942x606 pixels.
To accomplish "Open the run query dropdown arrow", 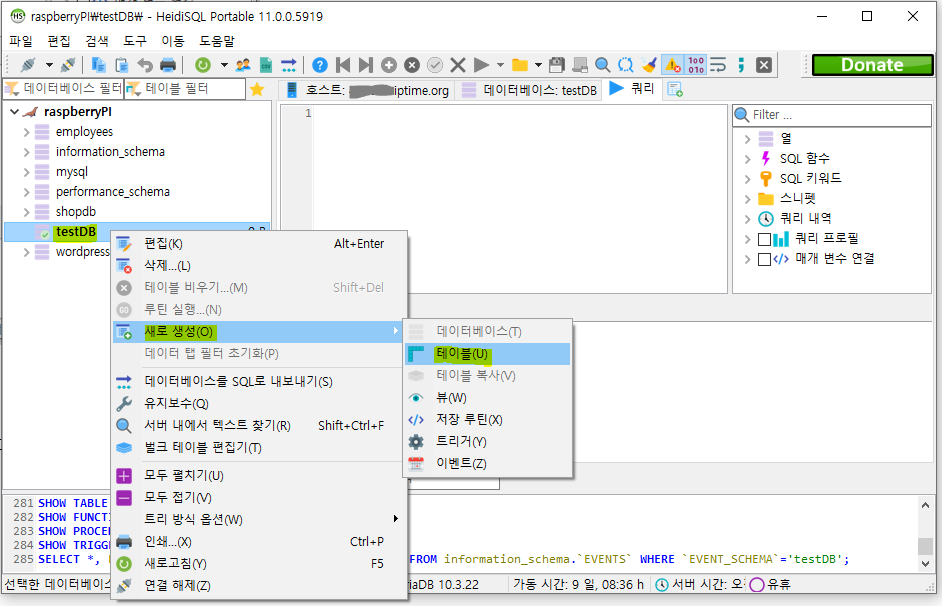I will pyautogui.click(x=500, y=65).
